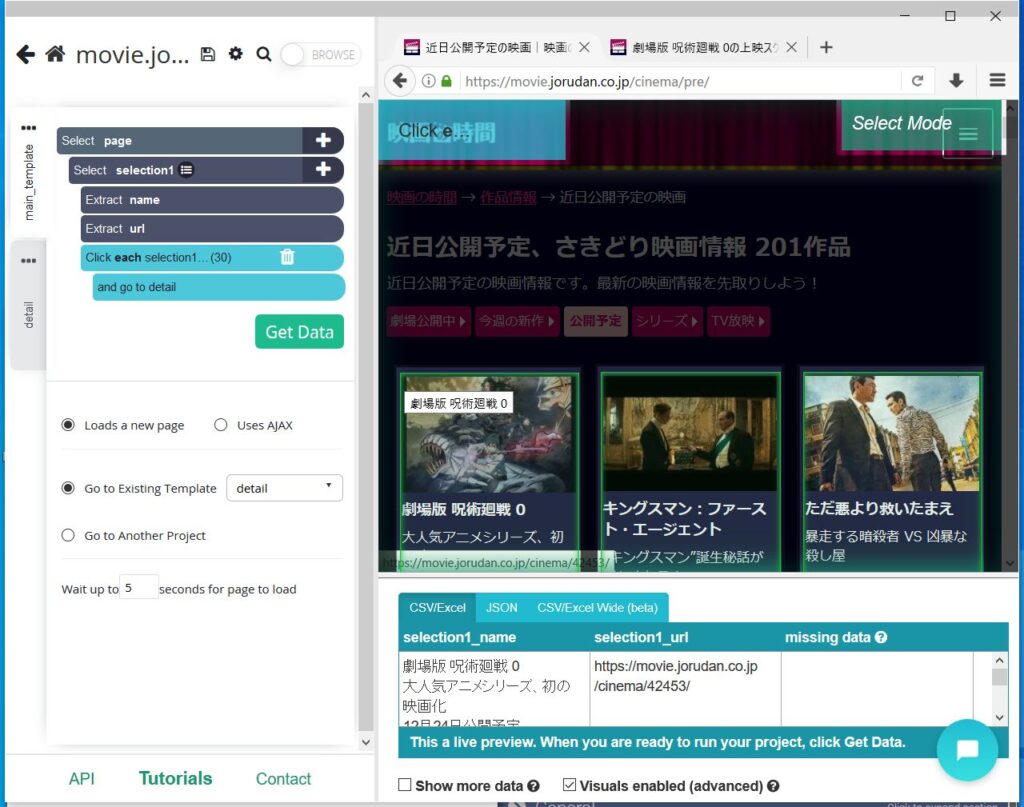This screenshot has width=1024, height=807.
Task: Click the ただ悪より救いたまえ movie thumbnail
Action: (x=892, y=434)
